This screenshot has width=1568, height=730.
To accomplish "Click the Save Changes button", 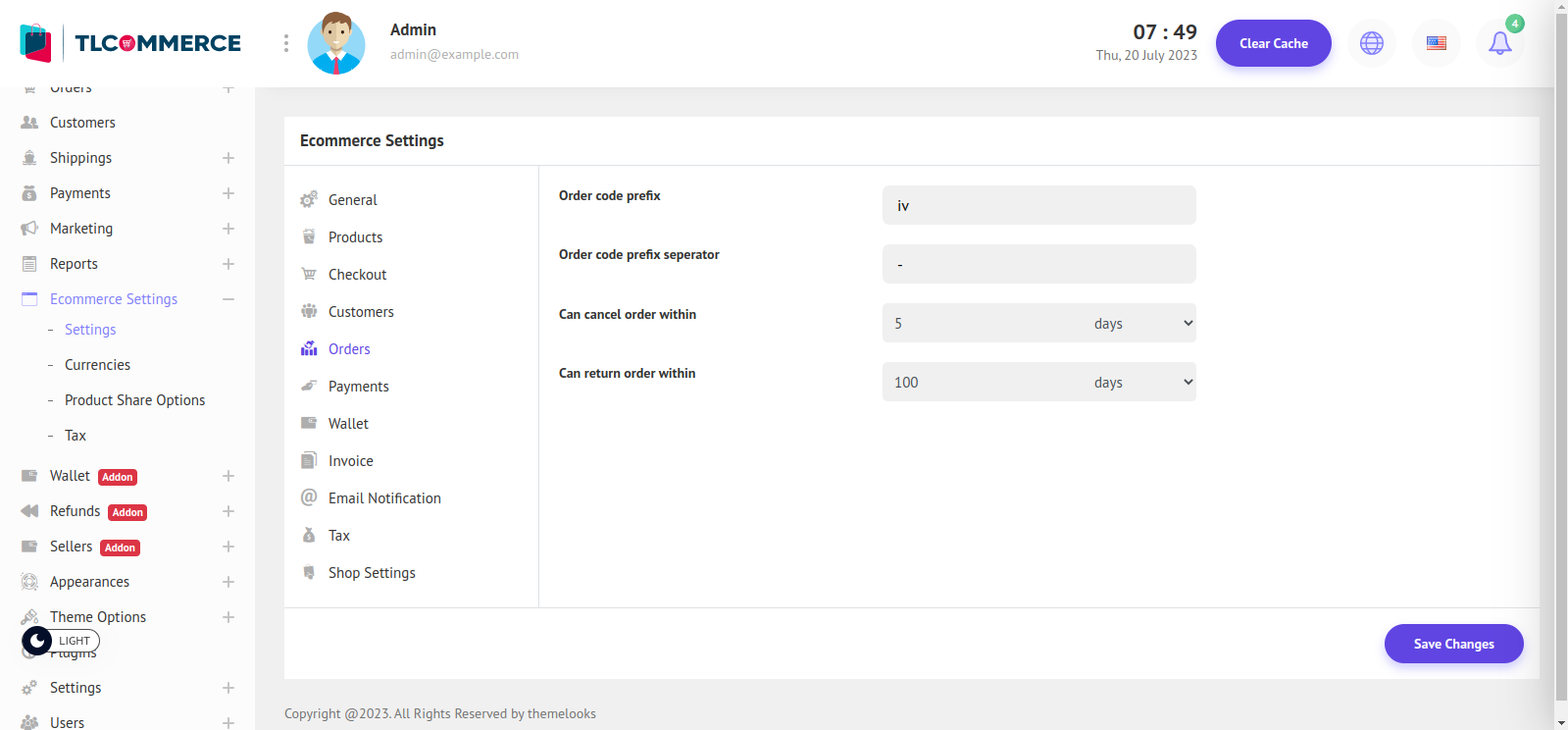I will click(1453, 644).
